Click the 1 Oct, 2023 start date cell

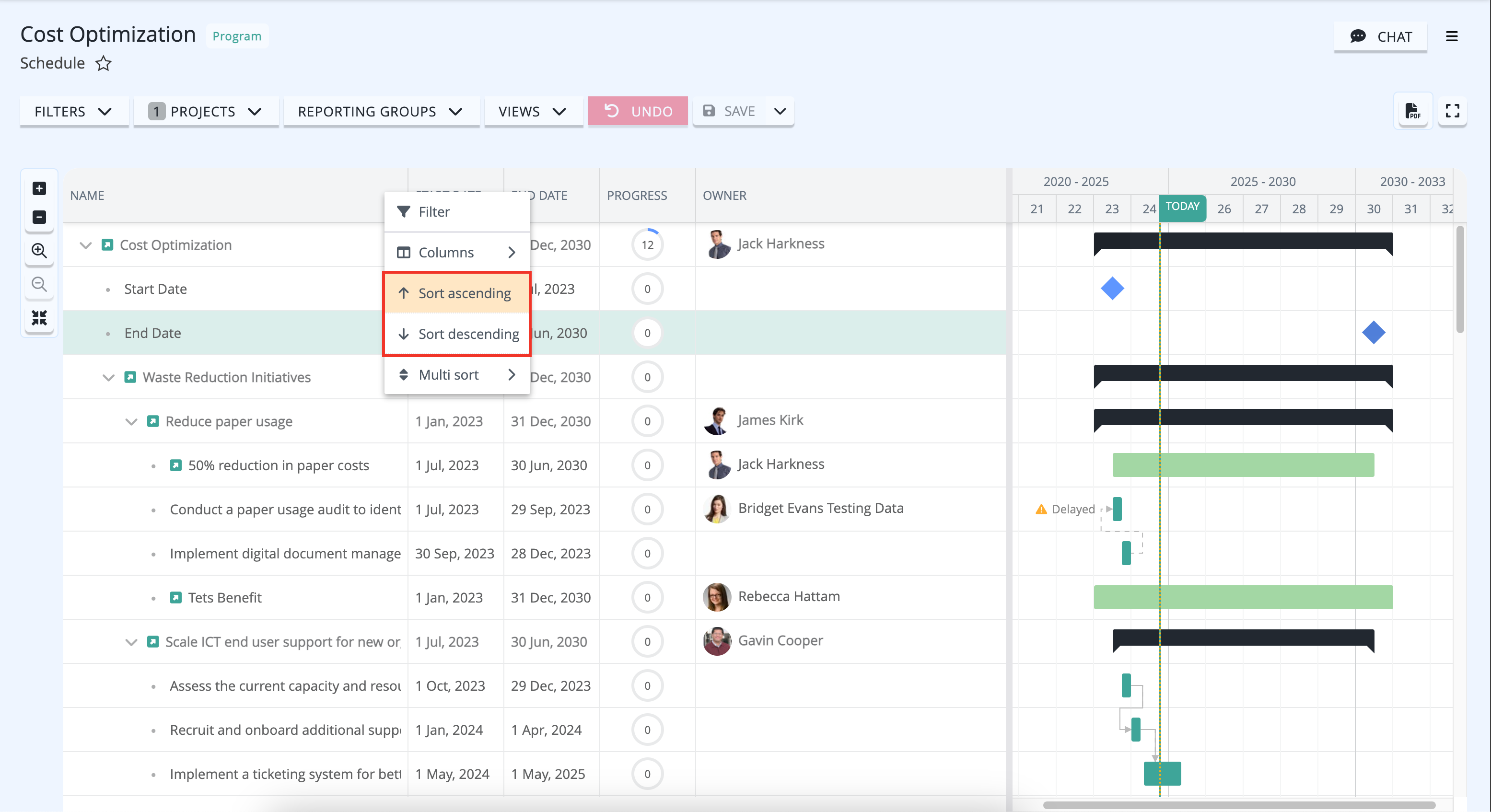[455, 686]
